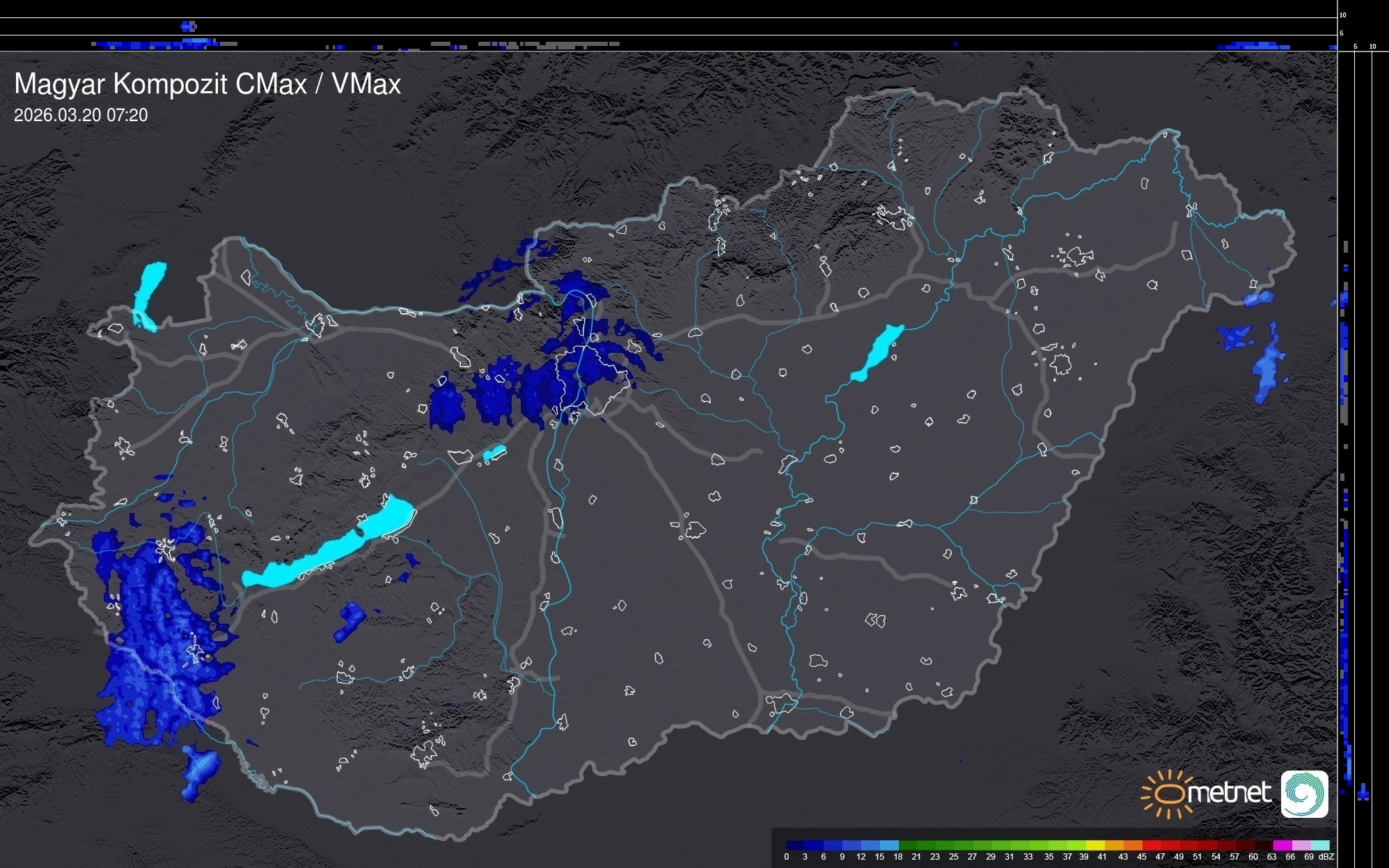Image resolution: width=1389 pixels, height=868 pixels.
Task: Select the bright red 45 dBZ swatch
Action: click(1150, 845)
